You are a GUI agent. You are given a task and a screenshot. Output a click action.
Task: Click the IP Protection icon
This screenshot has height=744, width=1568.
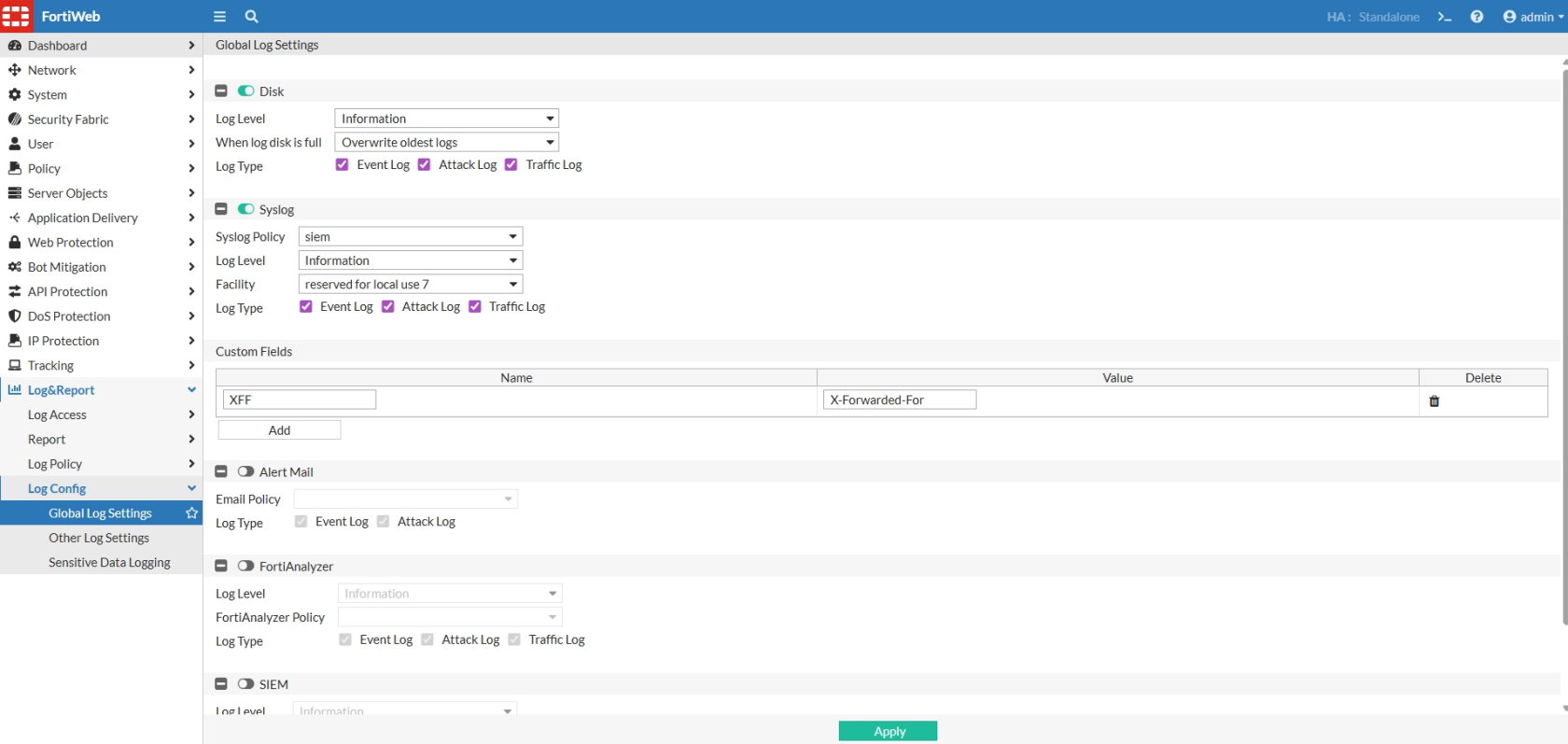(x=15, y=341)
